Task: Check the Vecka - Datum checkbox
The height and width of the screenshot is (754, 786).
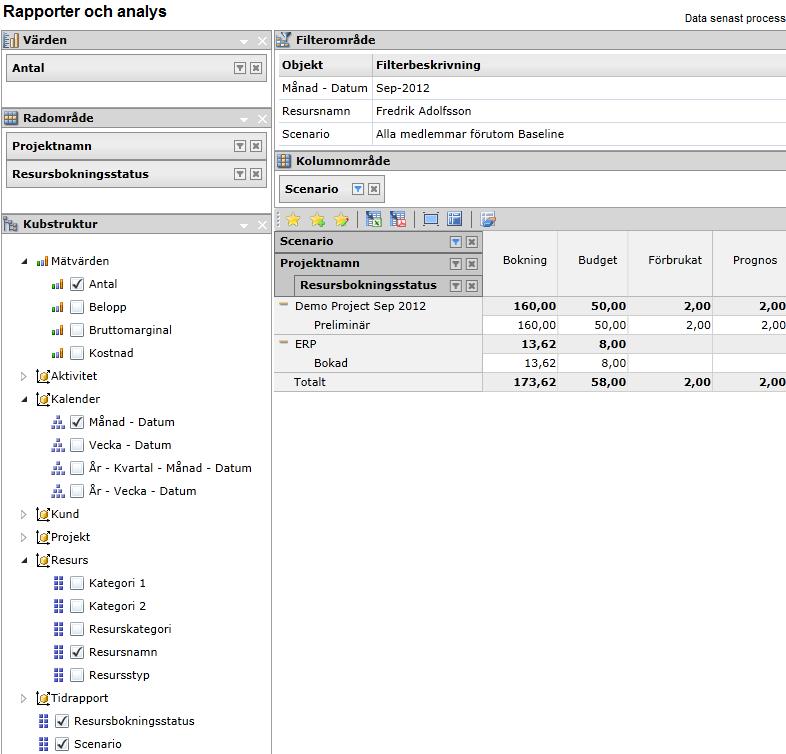Action: [x=77, y=445]
